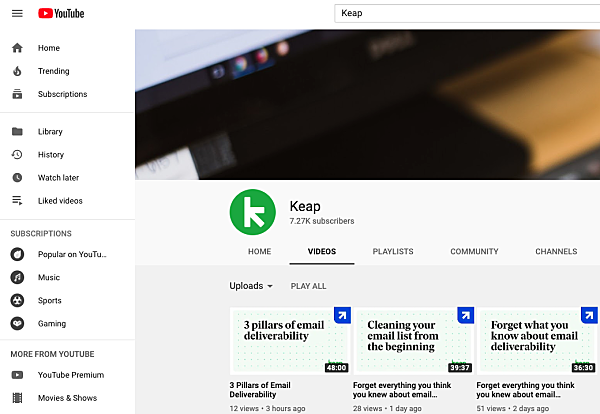Screen dimensions: 600x414
Task: Open Trending in sidebar
Action: [54, 71]
